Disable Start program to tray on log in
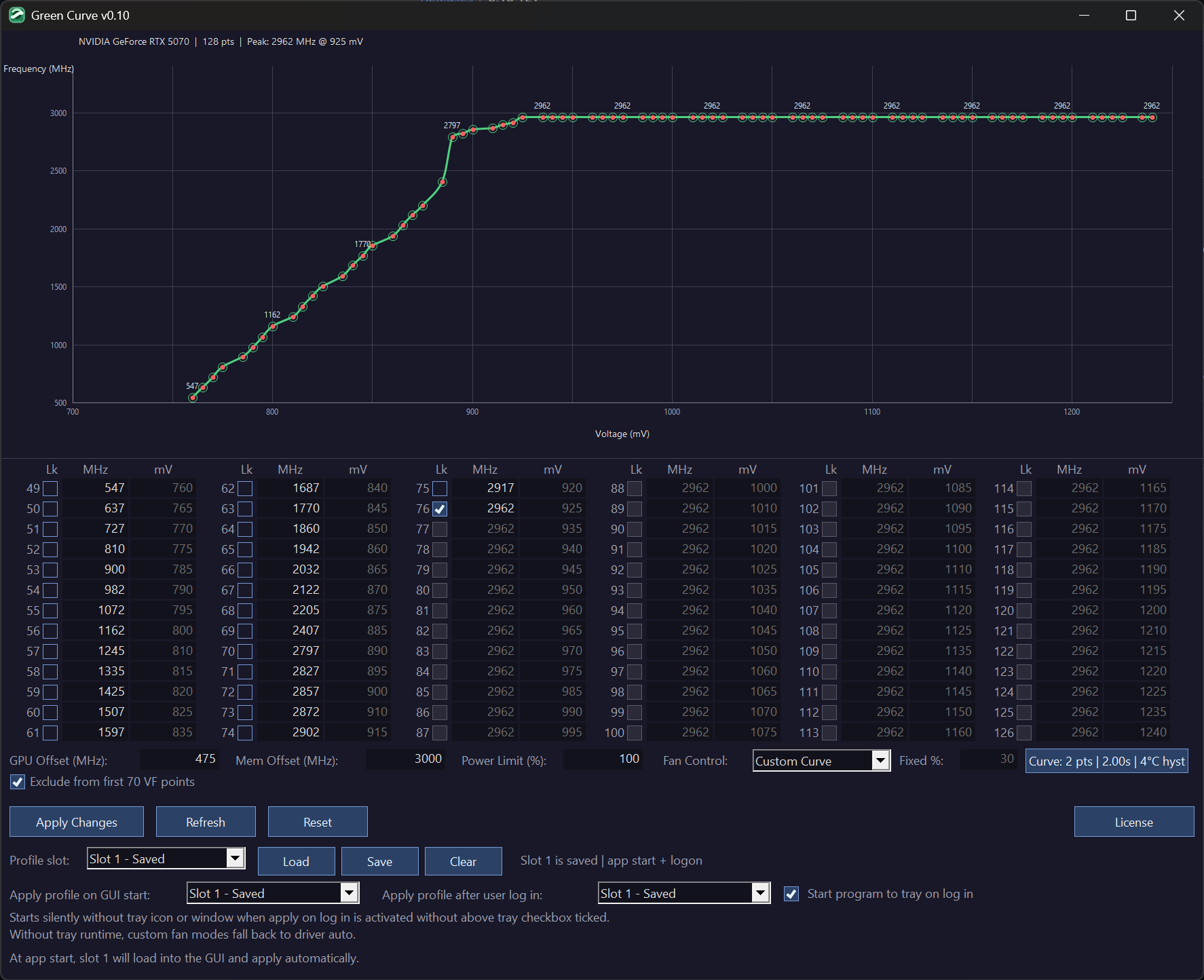Screen dimensions: 1204x980 791,894
